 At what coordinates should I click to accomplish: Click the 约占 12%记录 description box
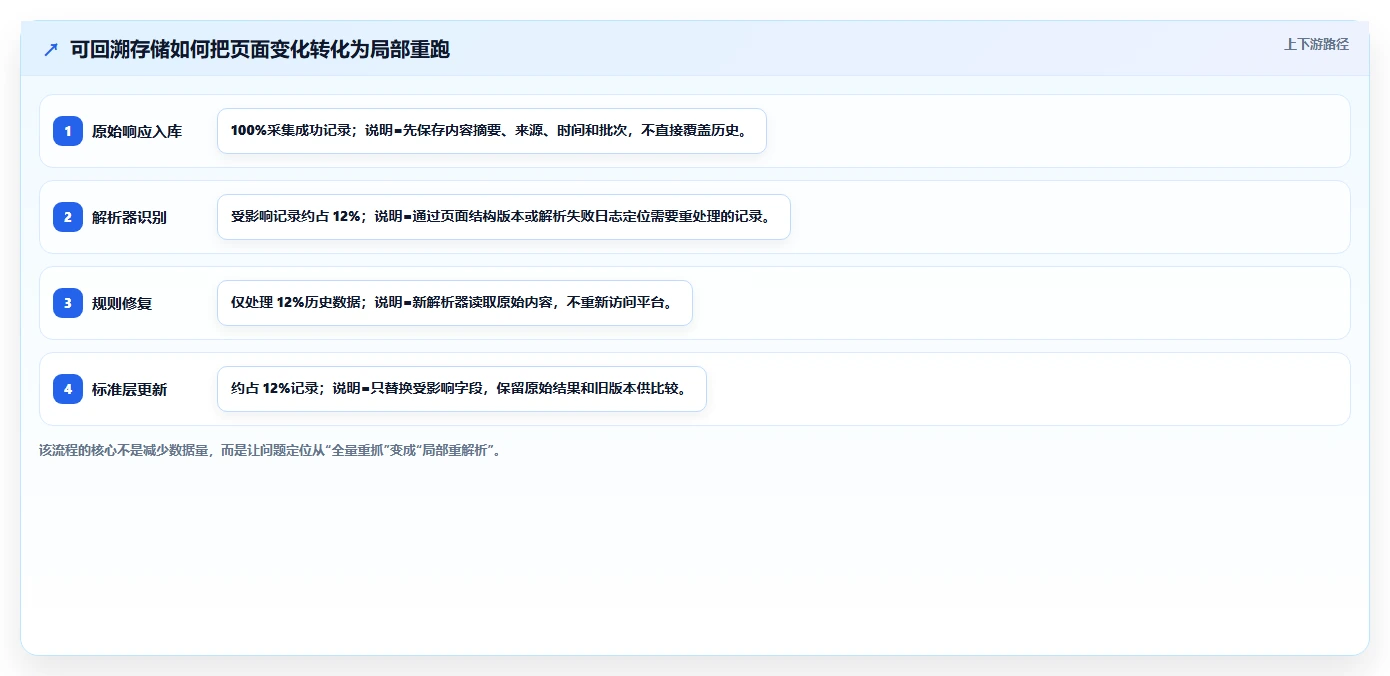(462, 389)
